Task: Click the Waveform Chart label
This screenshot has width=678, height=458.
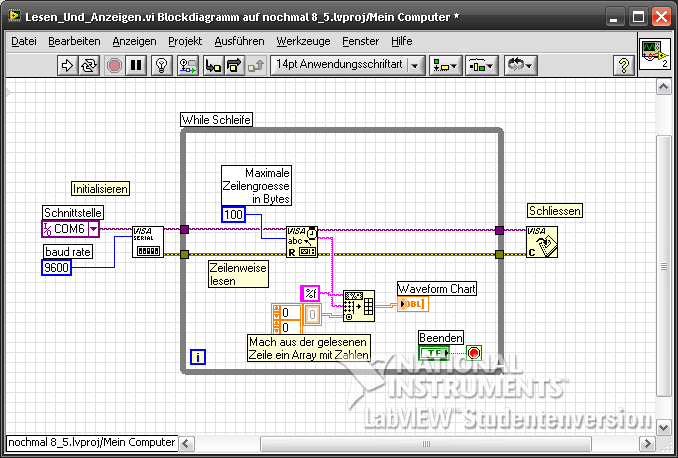Action: pos(437,288)
